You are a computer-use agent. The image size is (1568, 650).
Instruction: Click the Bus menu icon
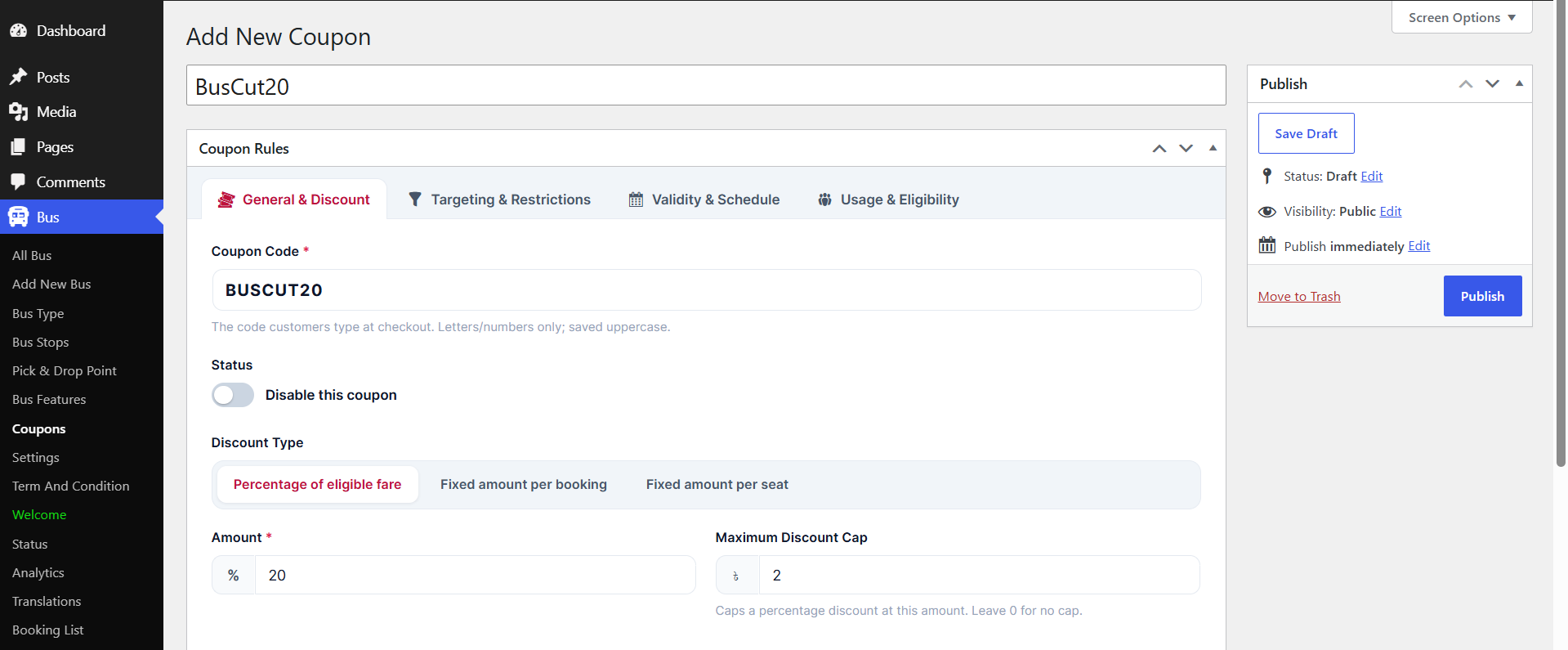coord(19,217)
